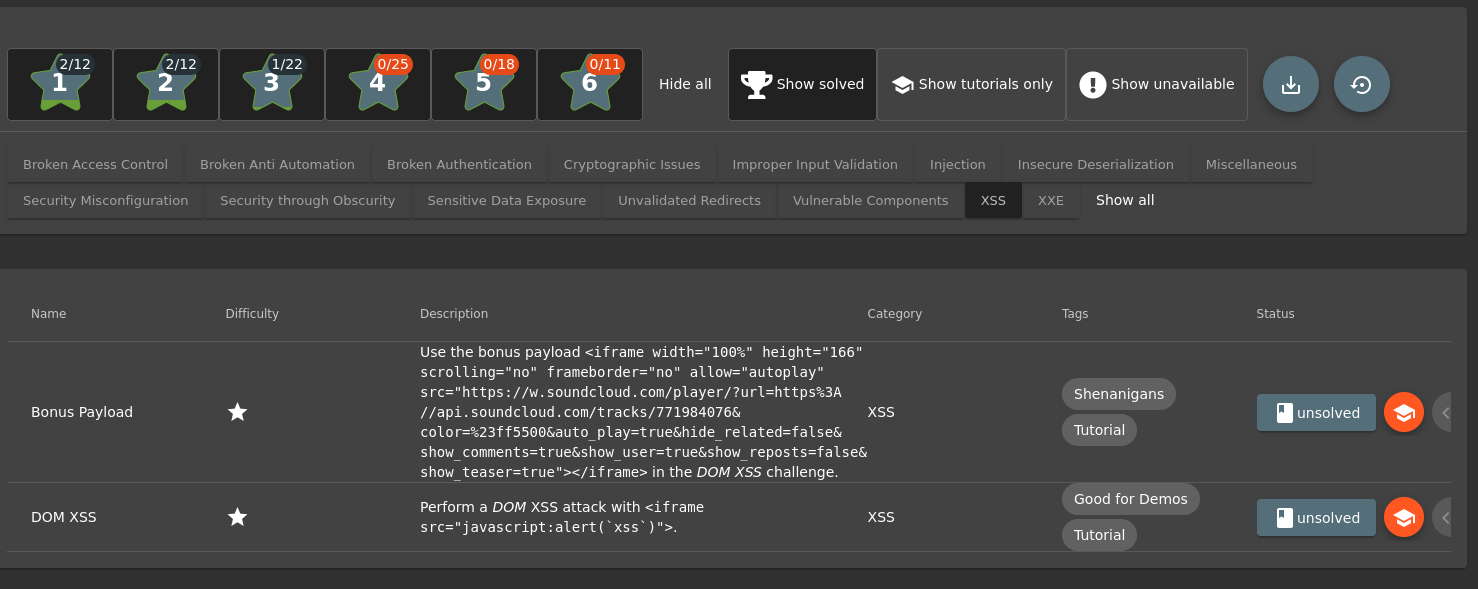The image size is (1478, 589).
Task: Toggle the 3-star difficulty filter
Action: (x=272, y=84)
